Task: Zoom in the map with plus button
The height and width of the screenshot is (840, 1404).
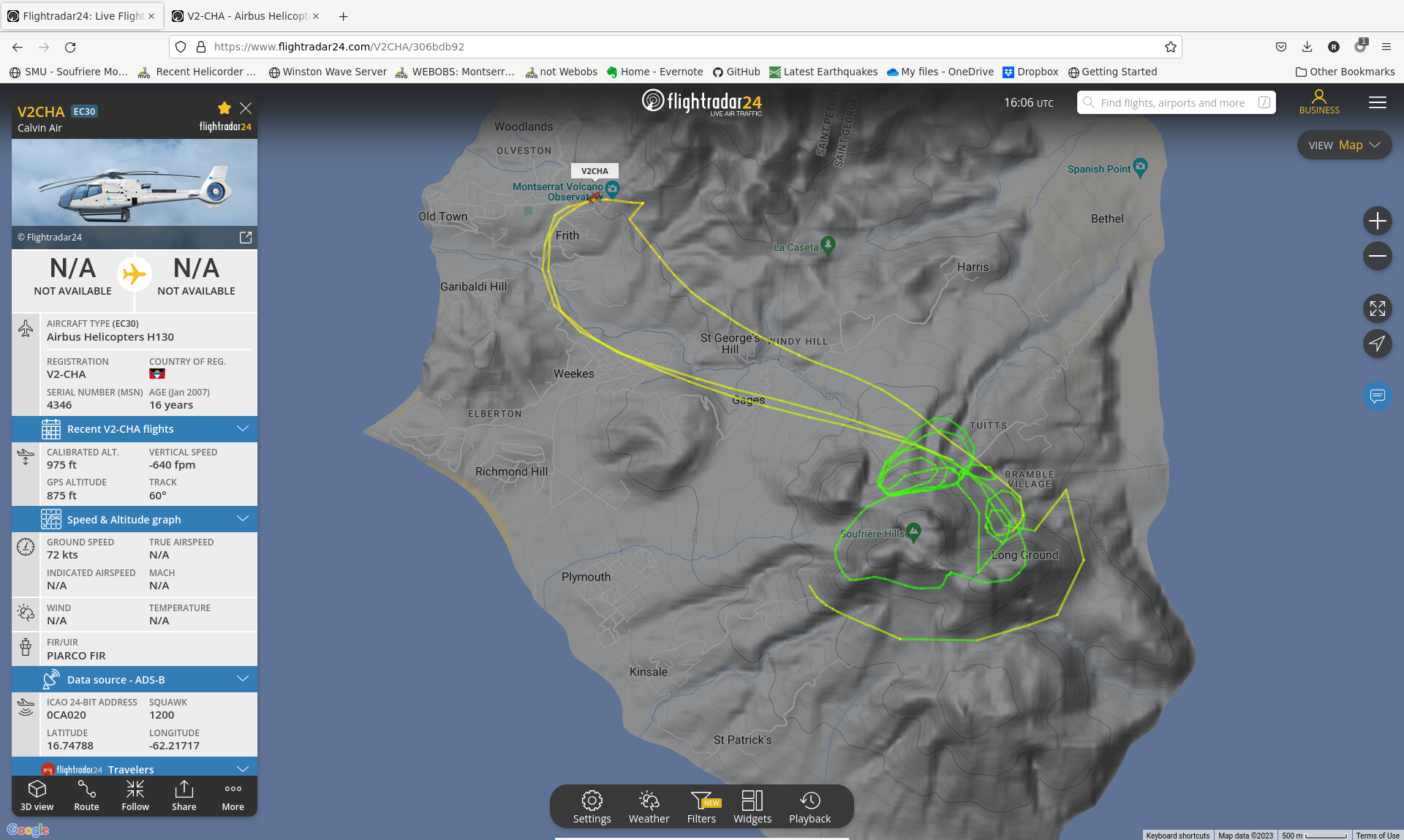Action: 1377,221
